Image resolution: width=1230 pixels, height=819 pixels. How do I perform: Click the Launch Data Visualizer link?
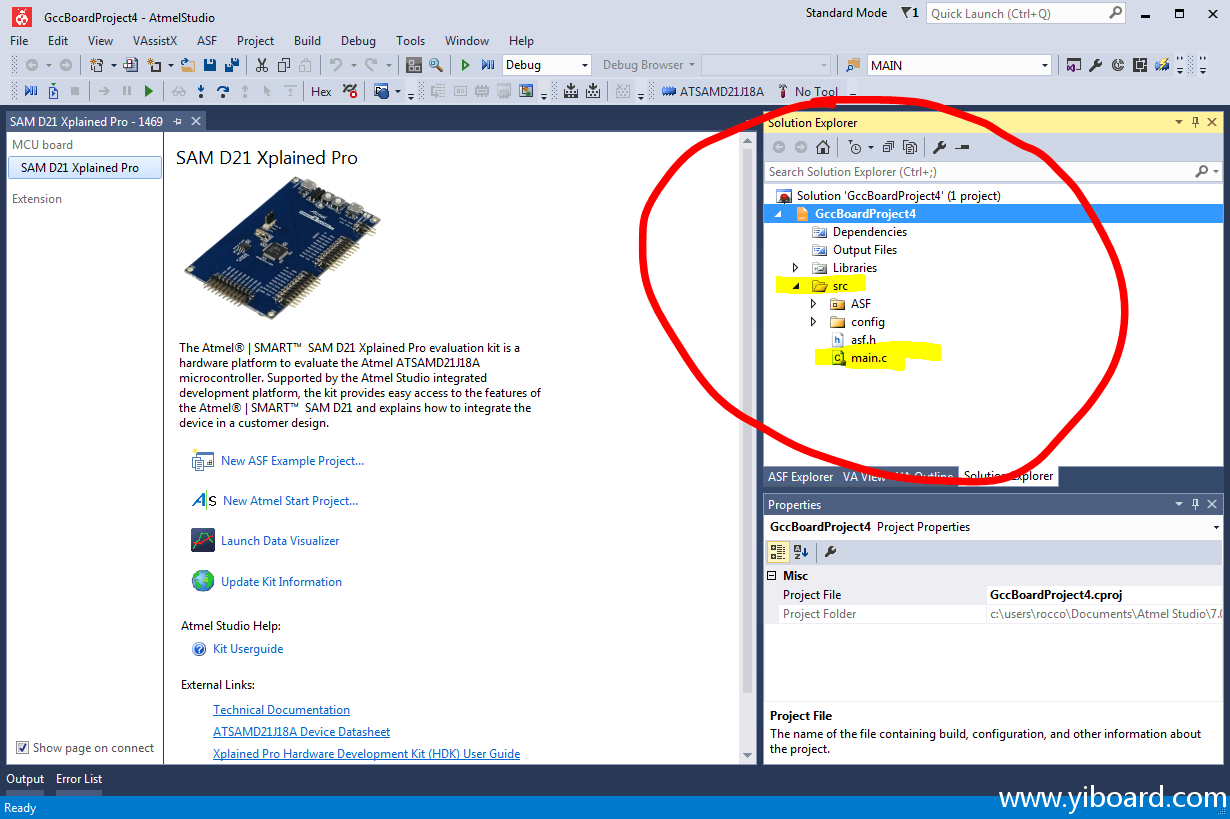point(280,541)
